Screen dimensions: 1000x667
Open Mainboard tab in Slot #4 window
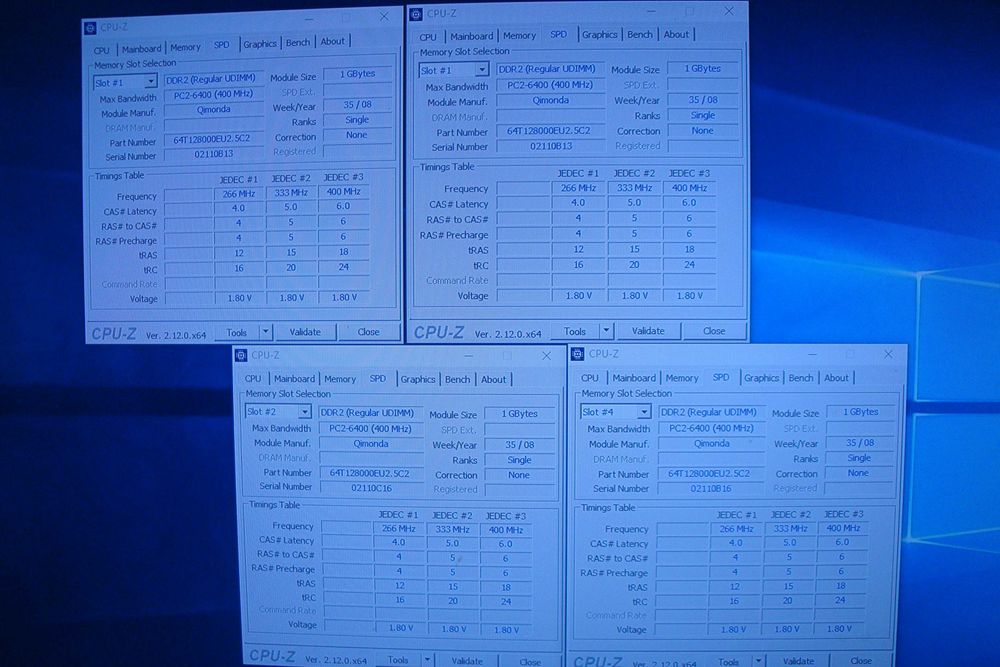[x=633, y=378]
